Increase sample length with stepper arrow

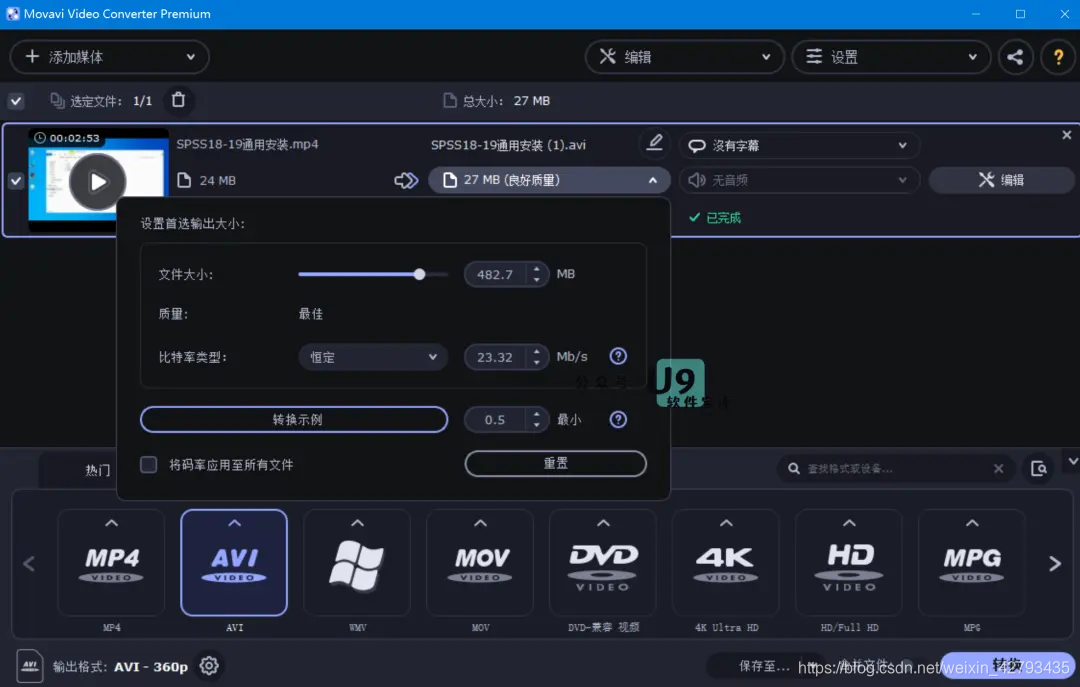537,414
